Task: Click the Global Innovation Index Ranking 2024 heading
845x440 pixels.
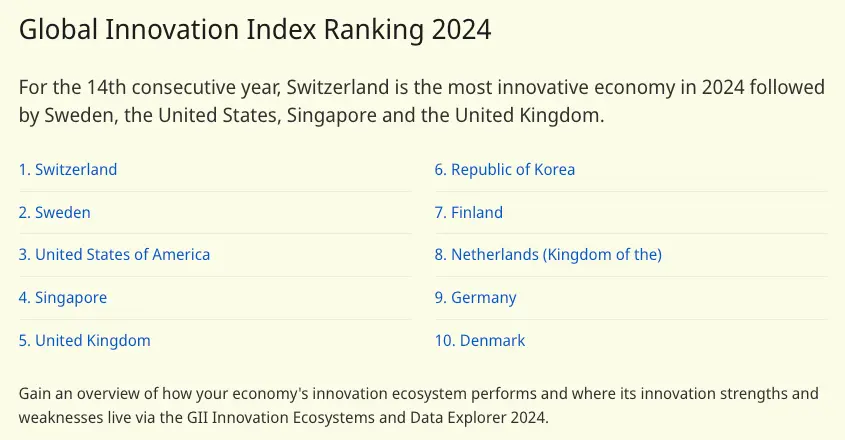Action: pos(255,29)
